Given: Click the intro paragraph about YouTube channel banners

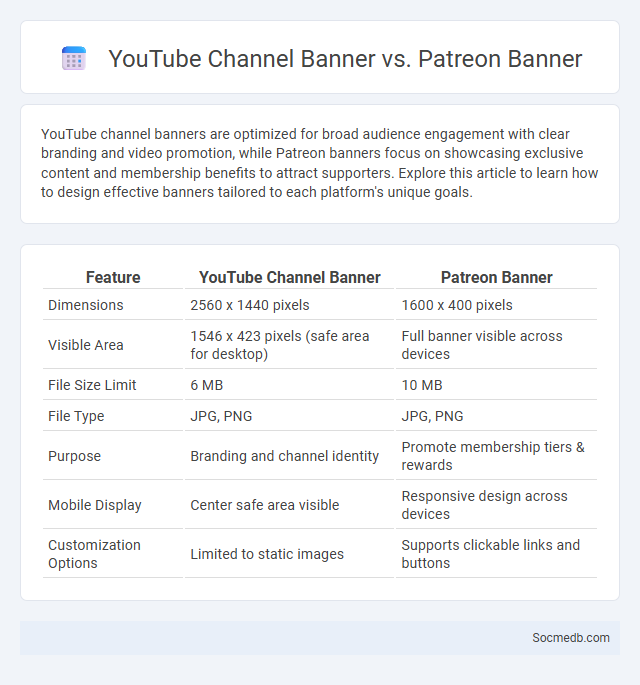Looking at the screenshot, I should pyautogui.click(x=319, y=163).
